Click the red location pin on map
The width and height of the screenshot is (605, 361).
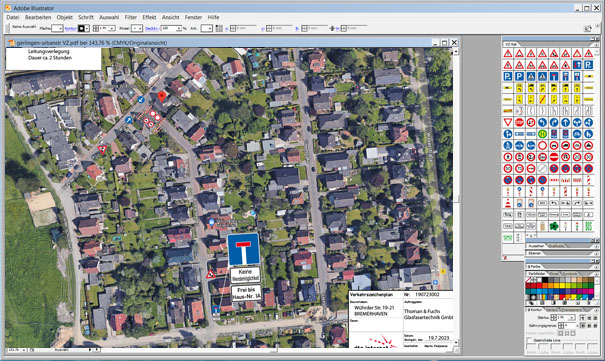click(x=162, y=96)
